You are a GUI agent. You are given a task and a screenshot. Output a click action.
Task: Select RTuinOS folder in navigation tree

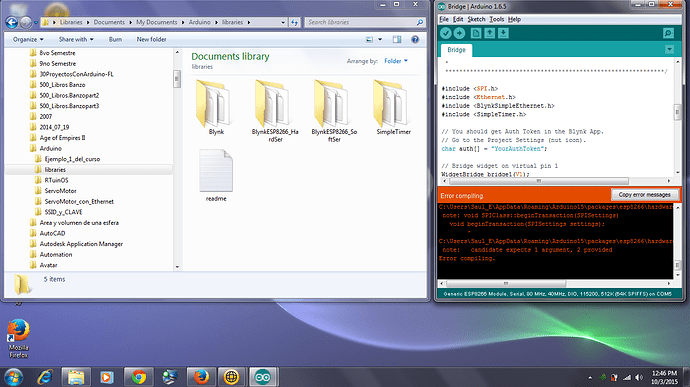(56, 180)
